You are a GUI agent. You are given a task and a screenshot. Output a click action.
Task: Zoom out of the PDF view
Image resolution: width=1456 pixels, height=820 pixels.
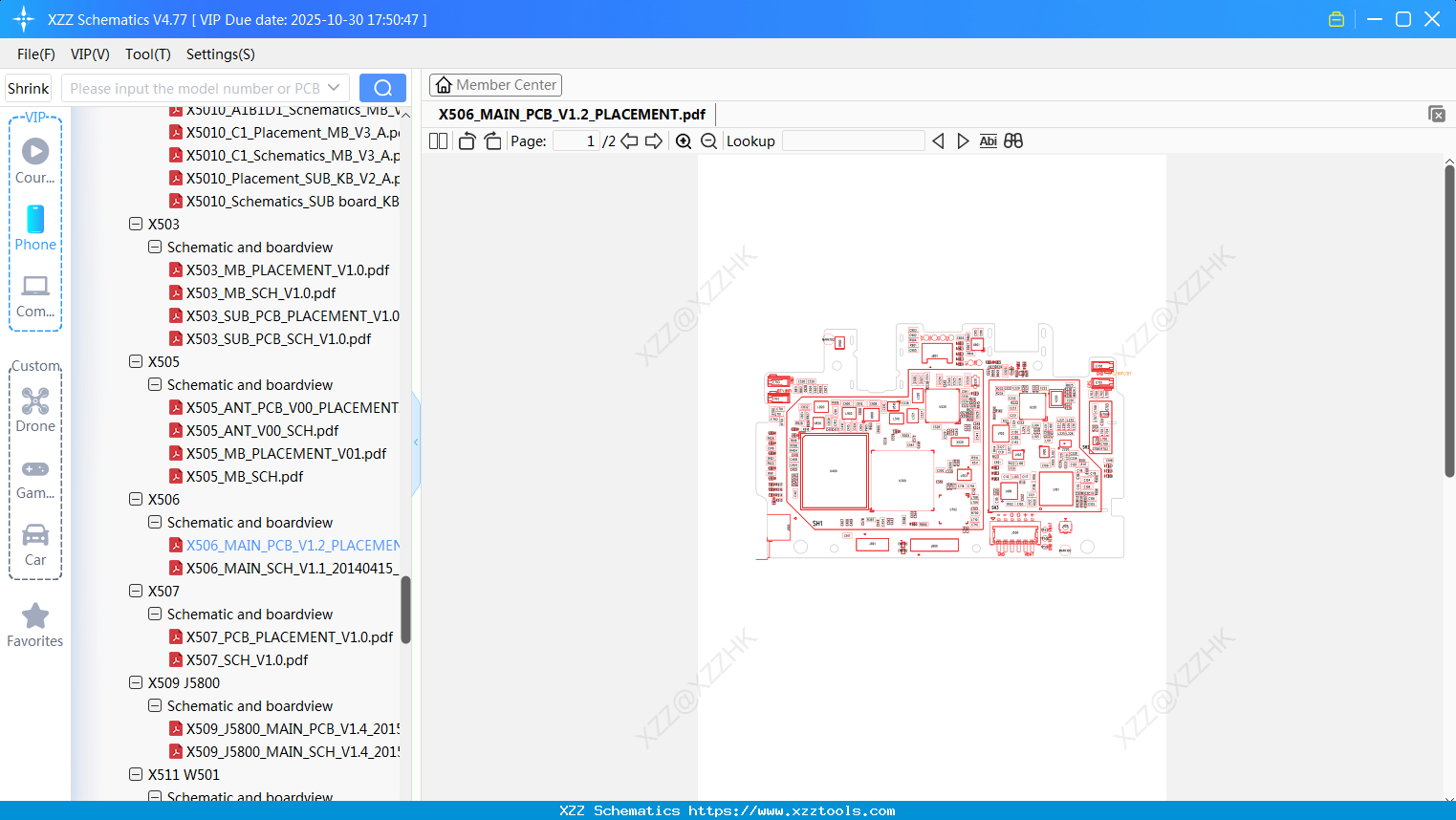pyautogui.click(x=707, y=140)
